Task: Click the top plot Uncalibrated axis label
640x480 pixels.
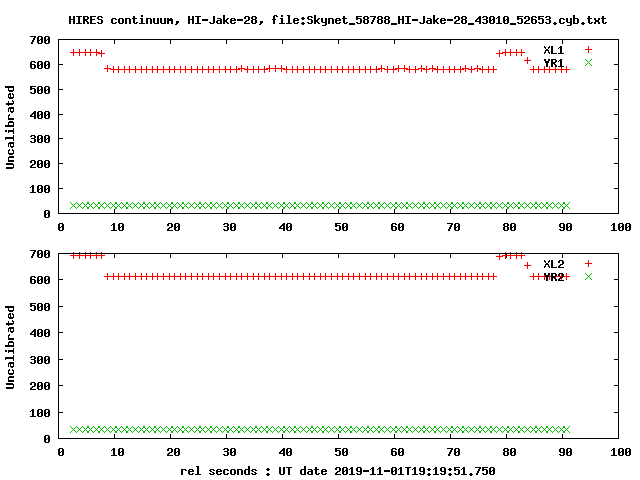Action: point(10,127)
